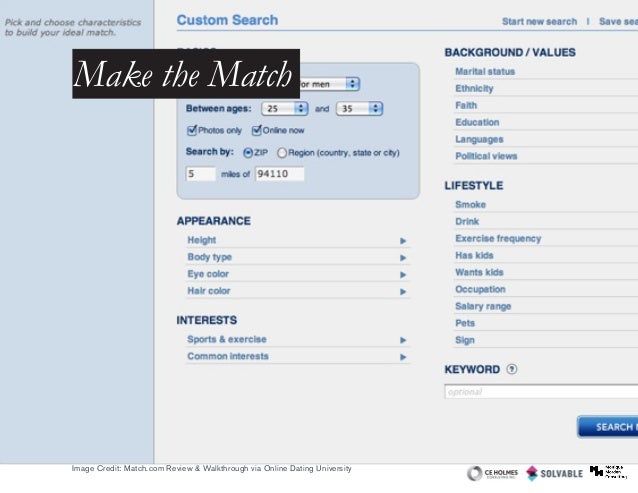Click the SEARCH button

tap(608, 427)
